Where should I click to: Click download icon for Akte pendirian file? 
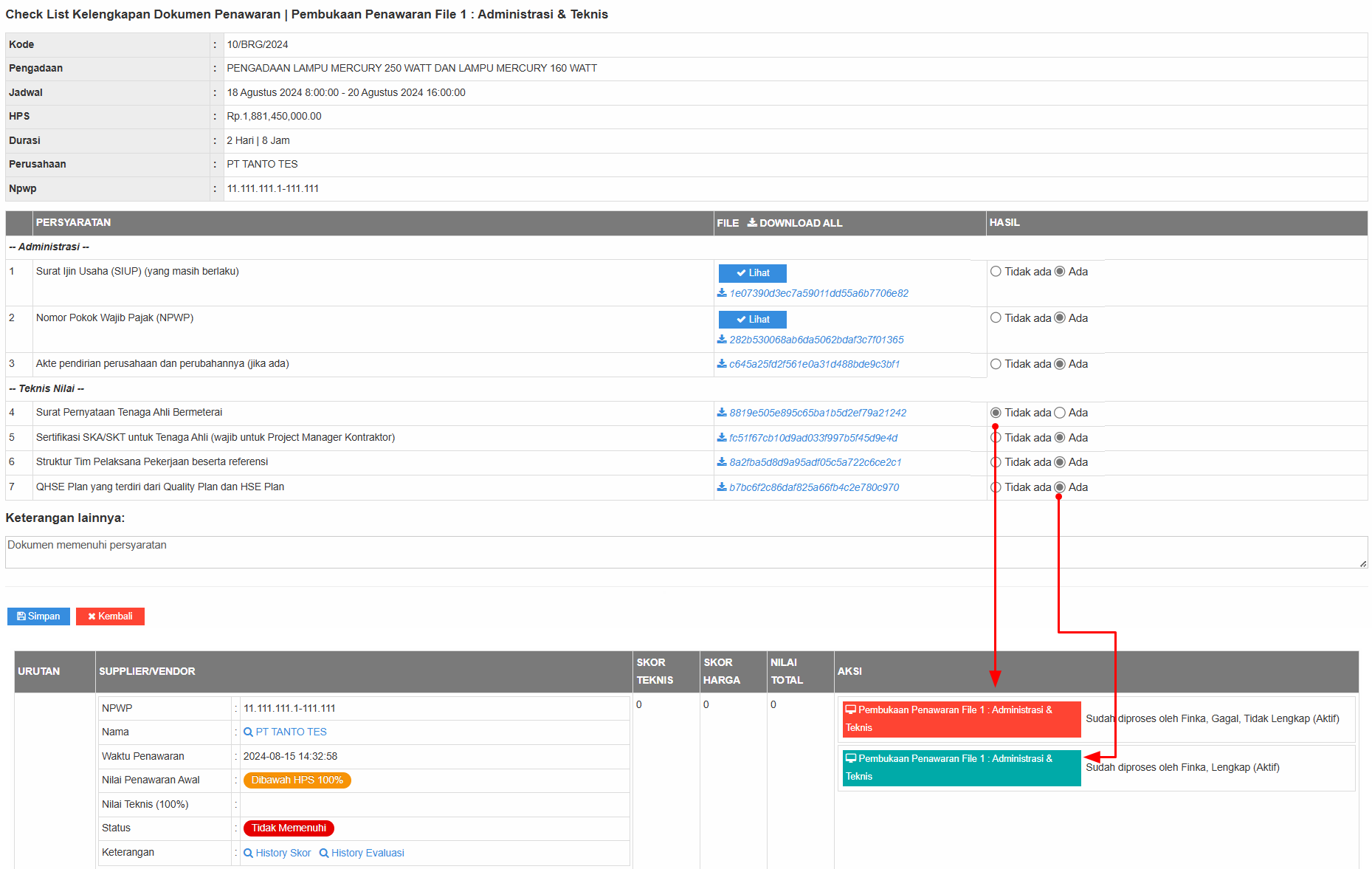[722, 364]
